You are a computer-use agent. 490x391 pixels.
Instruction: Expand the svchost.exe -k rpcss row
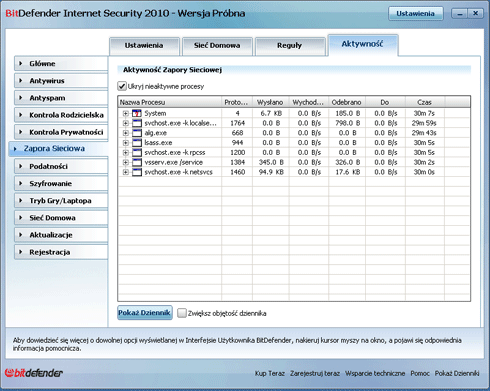(x=126, y=153)
